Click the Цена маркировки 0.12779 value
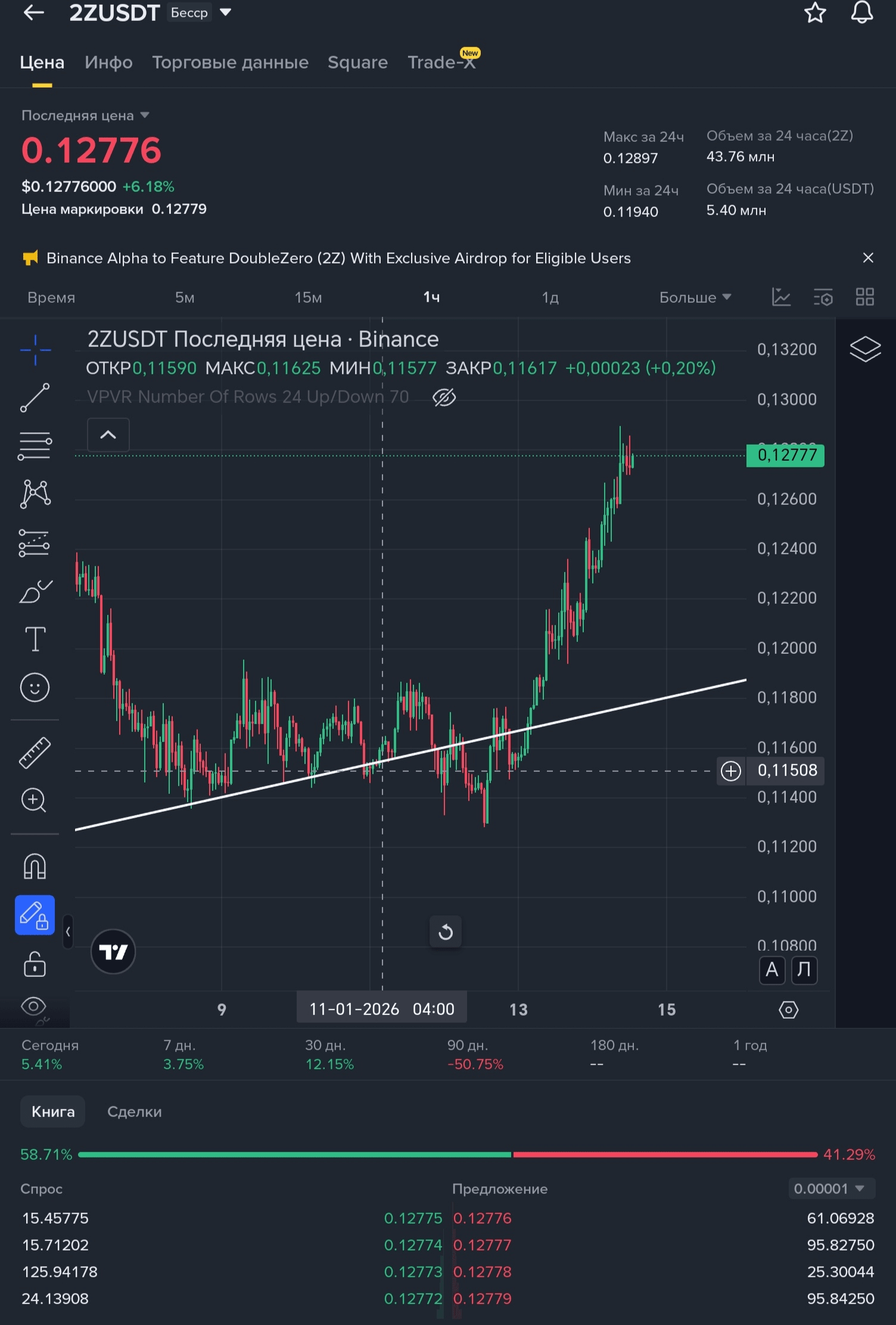The image size is (896, 1325). [179, 209]
